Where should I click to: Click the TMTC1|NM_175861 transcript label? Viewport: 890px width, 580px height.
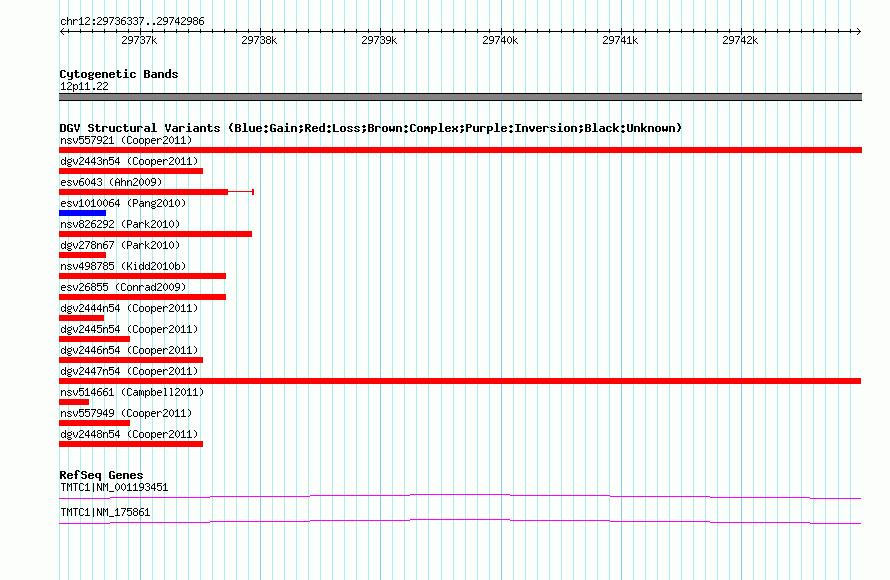click(x=105, y=512)
